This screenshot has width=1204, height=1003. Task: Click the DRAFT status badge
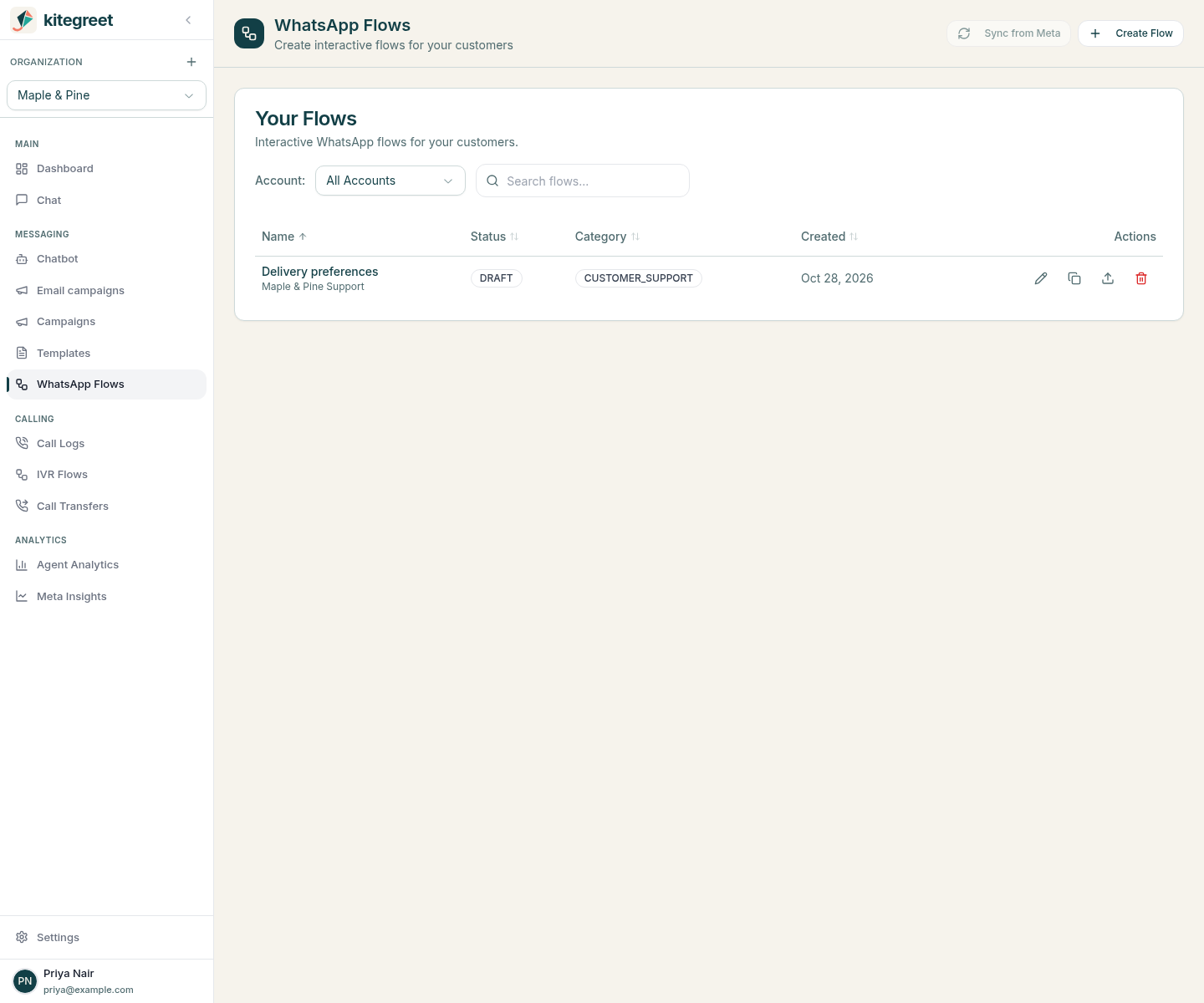point(497,278)
